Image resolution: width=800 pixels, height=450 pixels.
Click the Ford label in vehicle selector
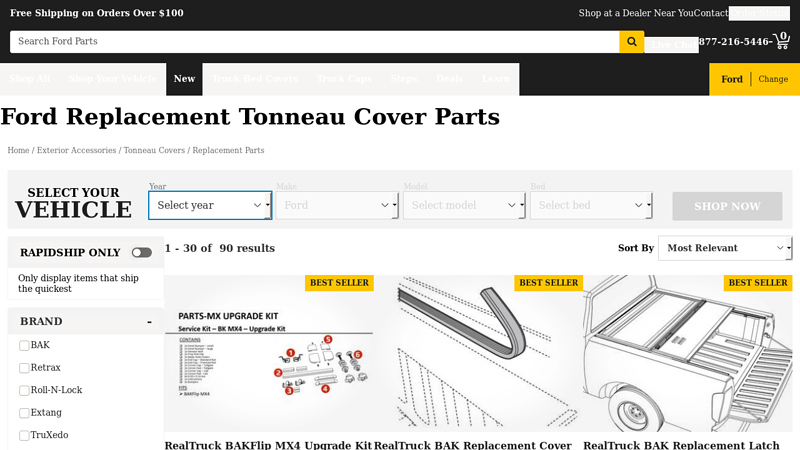point(732,79)
